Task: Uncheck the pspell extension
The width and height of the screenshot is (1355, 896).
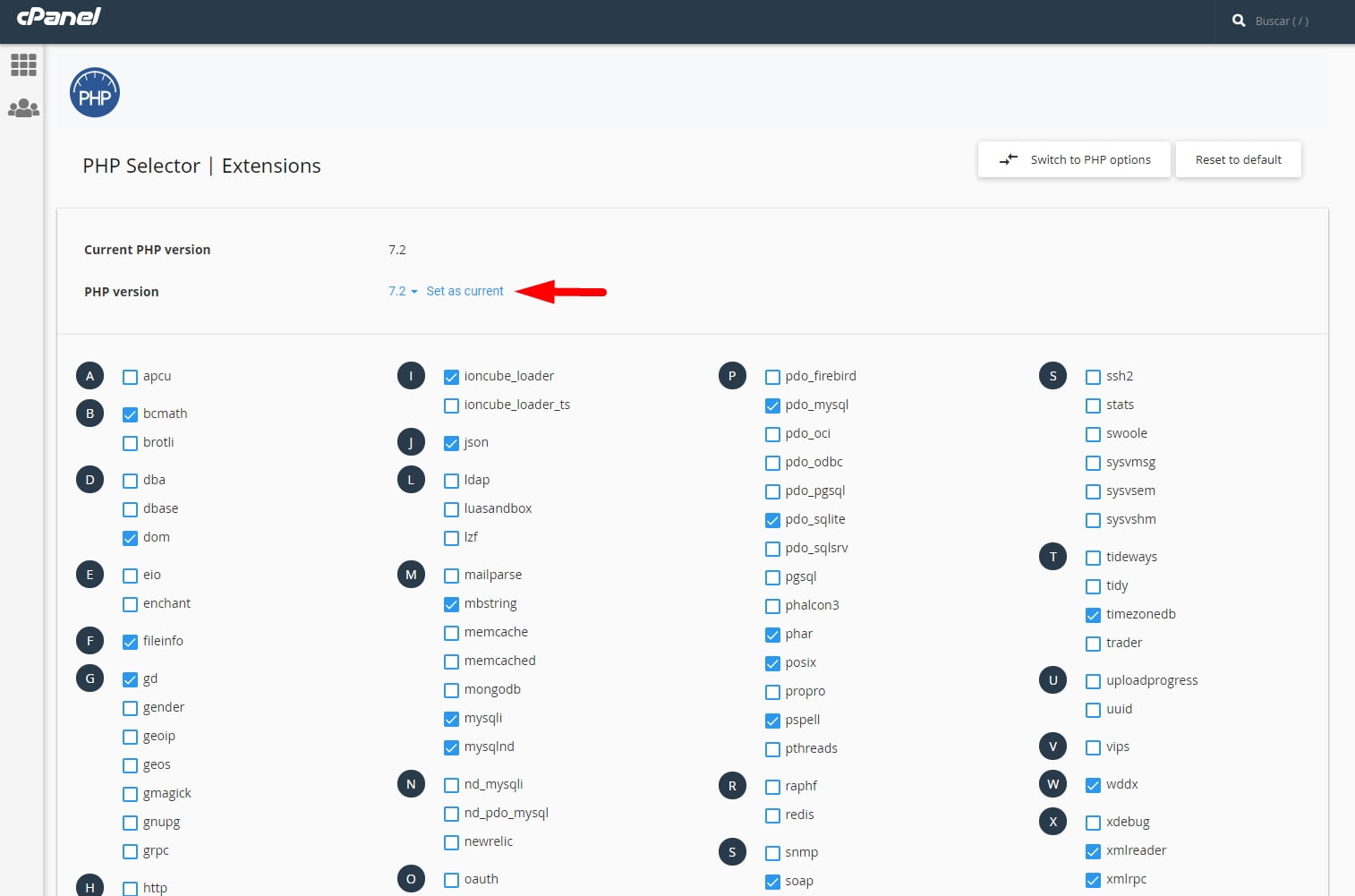Action: 772,721
